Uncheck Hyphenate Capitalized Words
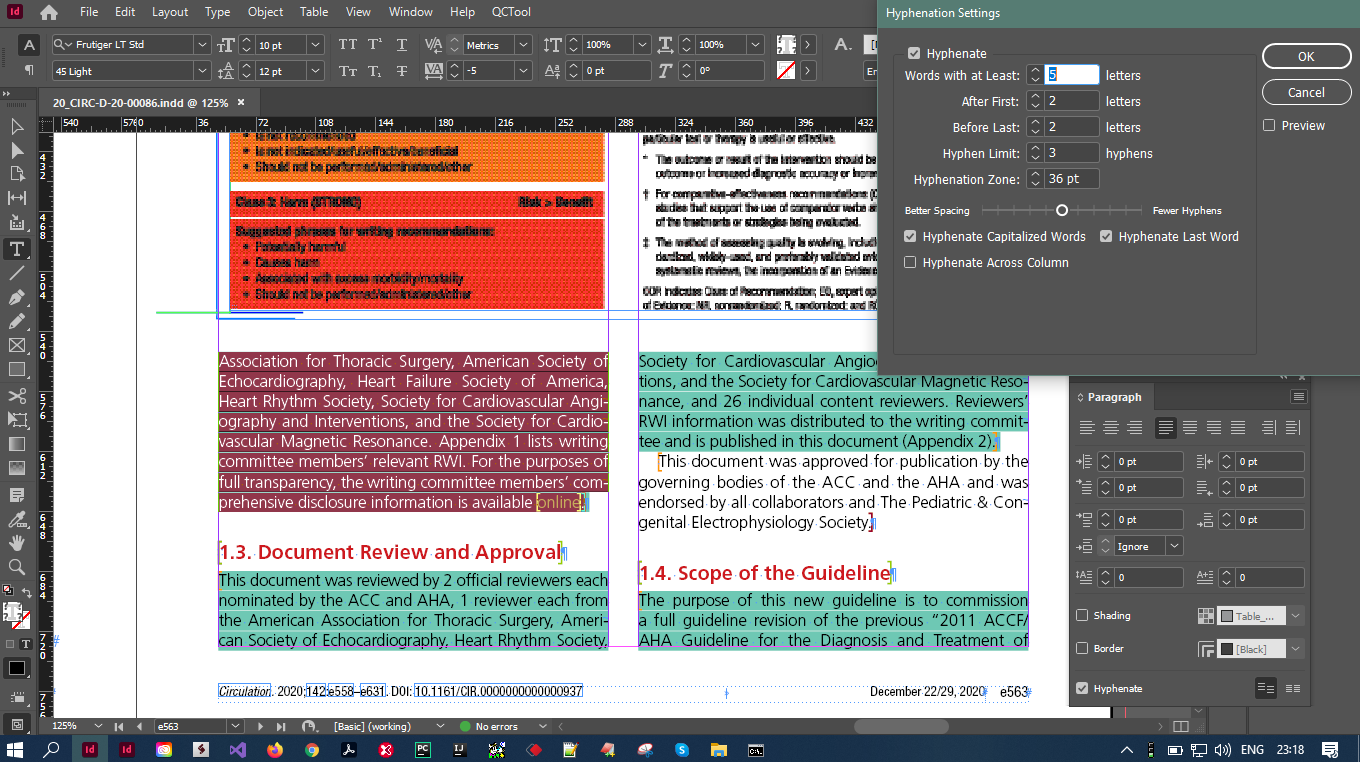Screen dimensions: 1360x762 [x=910, y=237]
